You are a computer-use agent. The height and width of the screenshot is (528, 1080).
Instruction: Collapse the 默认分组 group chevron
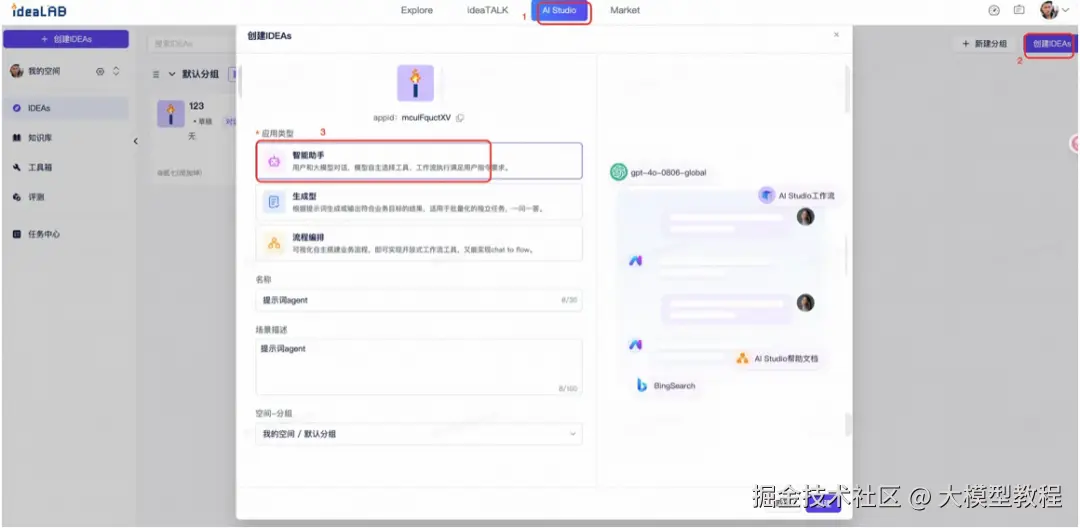(172, 74)
